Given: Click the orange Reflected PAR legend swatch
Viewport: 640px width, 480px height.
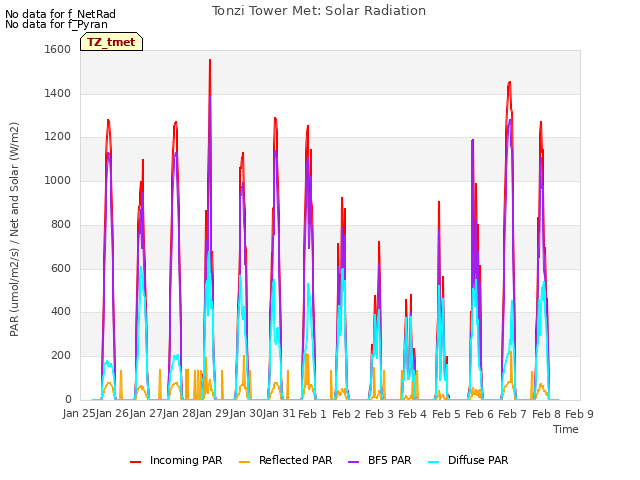Looking at the screenshot, I should [244, 462].
